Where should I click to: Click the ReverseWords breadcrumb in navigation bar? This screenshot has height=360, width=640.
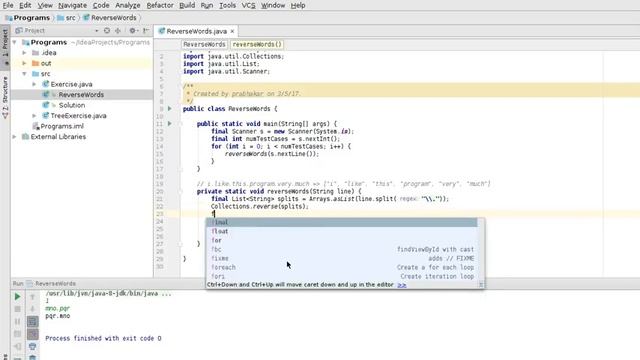[x=109, y=18]
